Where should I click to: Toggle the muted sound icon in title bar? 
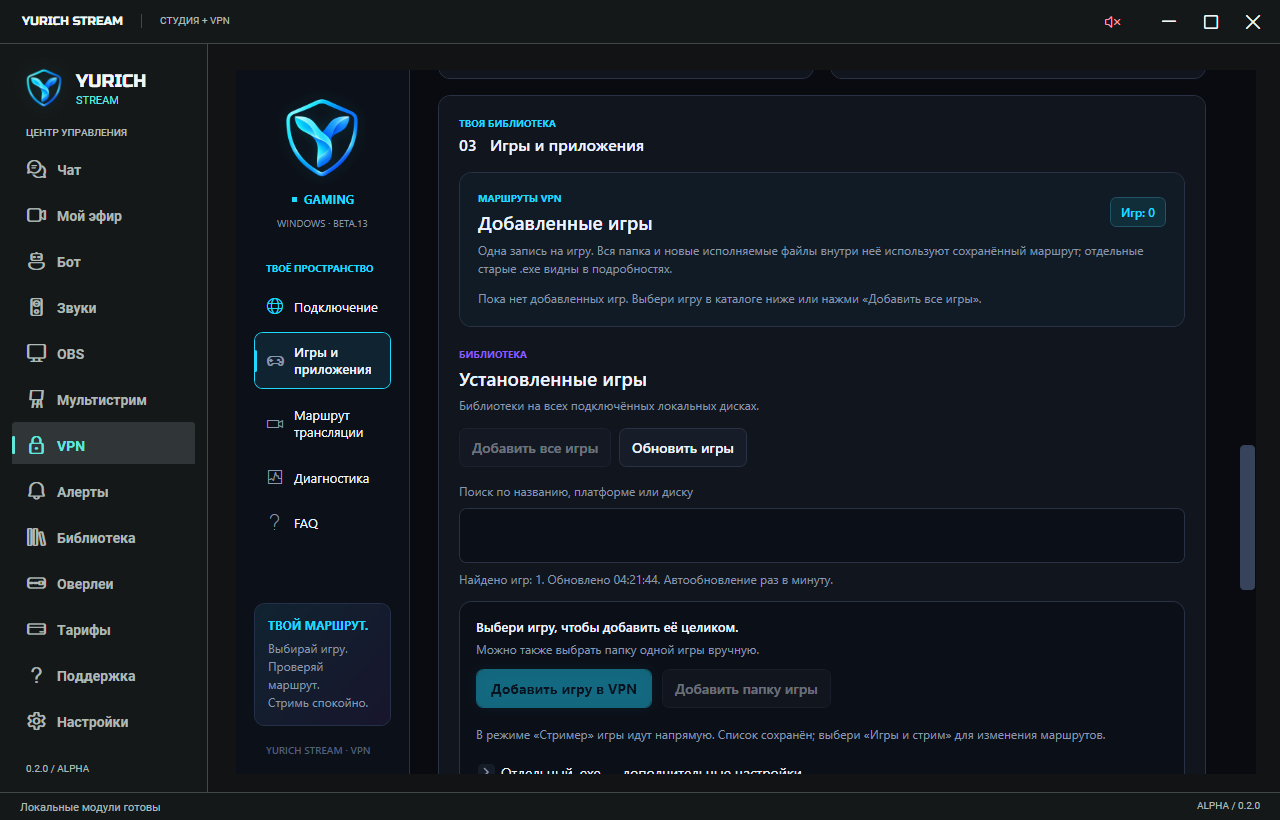tap(1112, 22)
